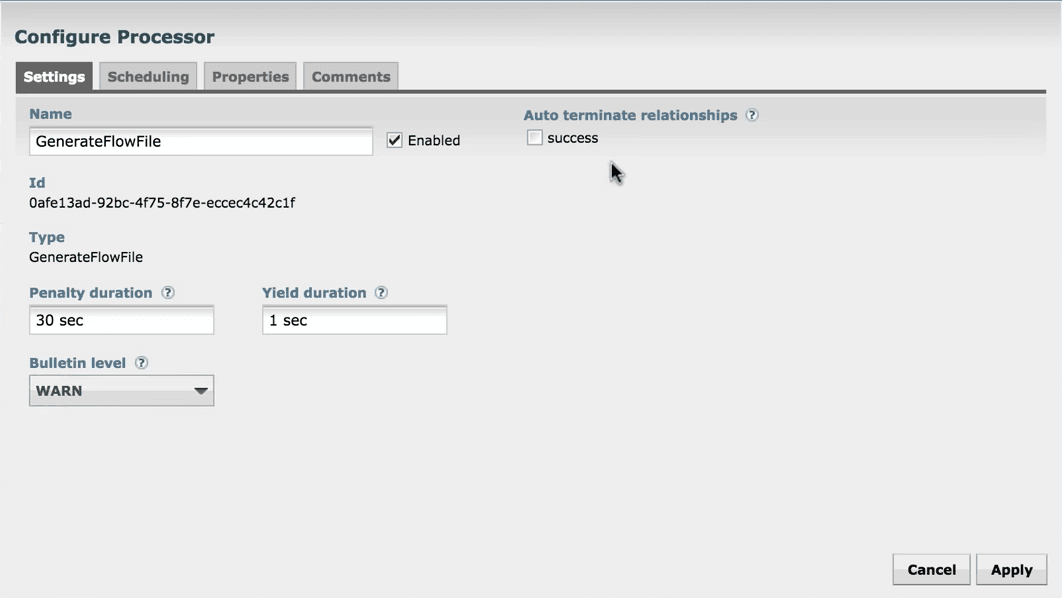Focus the Name field containing GenerateFlowFile

pos(200,141)
